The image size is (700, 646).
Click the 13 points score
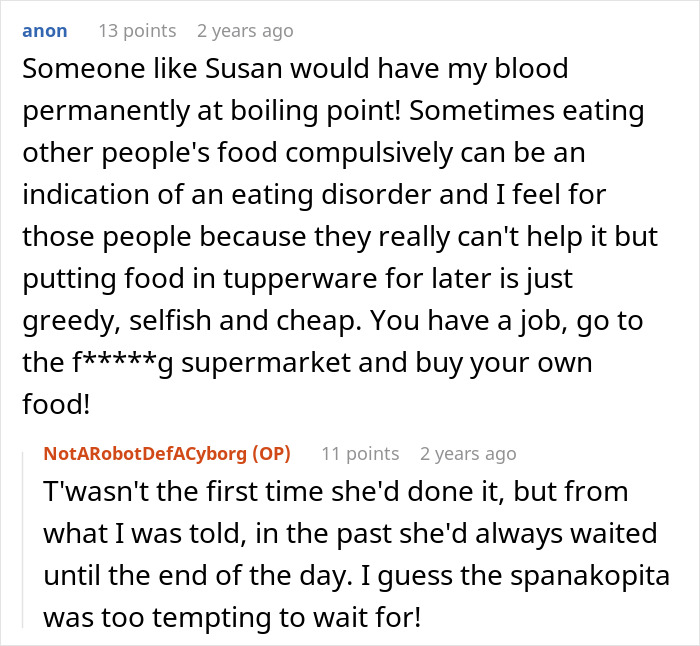click(136, 30)
